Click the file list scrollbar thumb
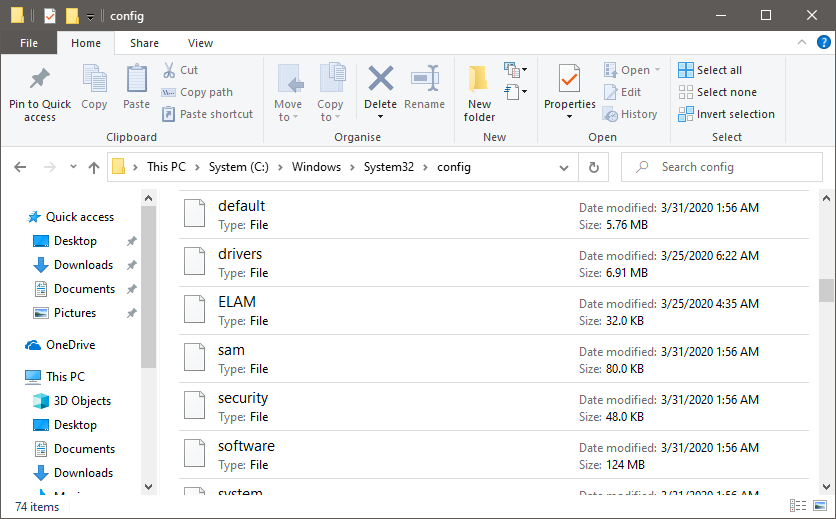This screenshot has width=836, height=519. click(826, 290)
